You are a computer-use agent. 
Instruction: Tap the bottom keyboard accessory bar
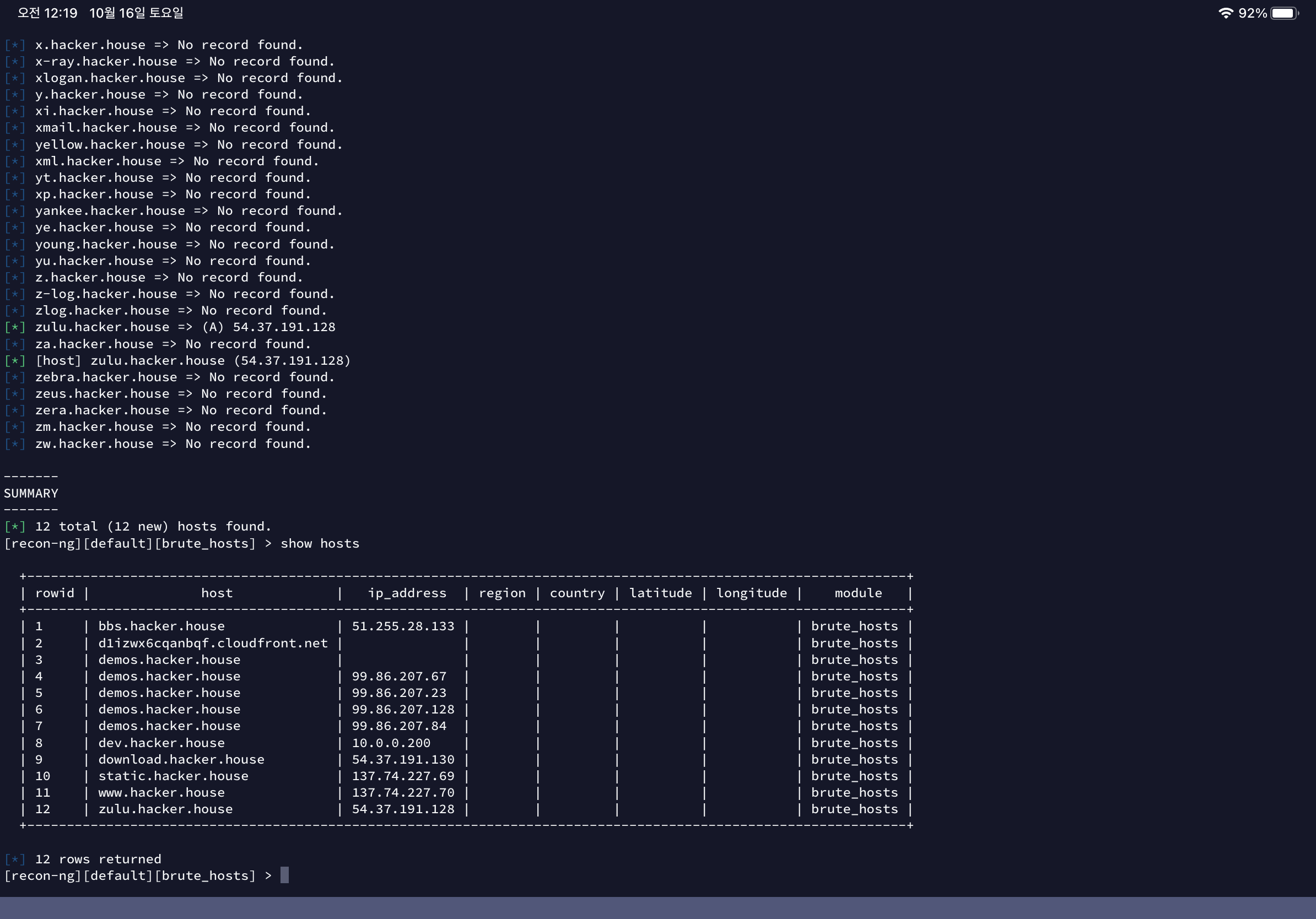pyautogui.click(x=658, y=907)
